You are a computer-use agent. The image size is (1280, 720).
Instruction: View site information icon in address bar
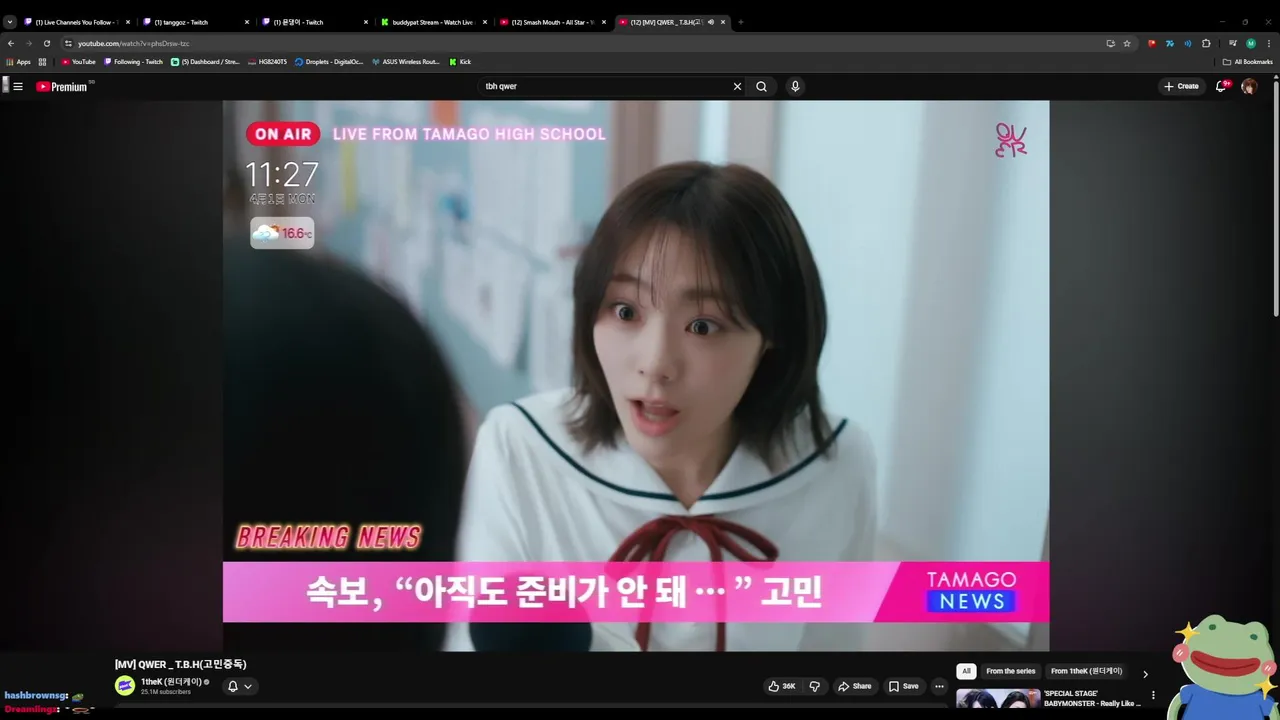(68, 44)
